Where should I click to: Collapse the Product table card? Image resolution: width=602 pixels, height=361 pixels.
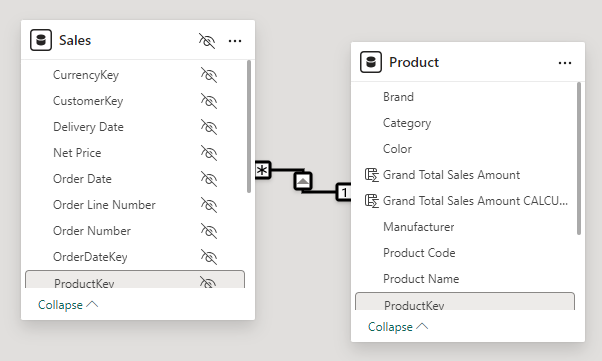click(x=398, y=326)
